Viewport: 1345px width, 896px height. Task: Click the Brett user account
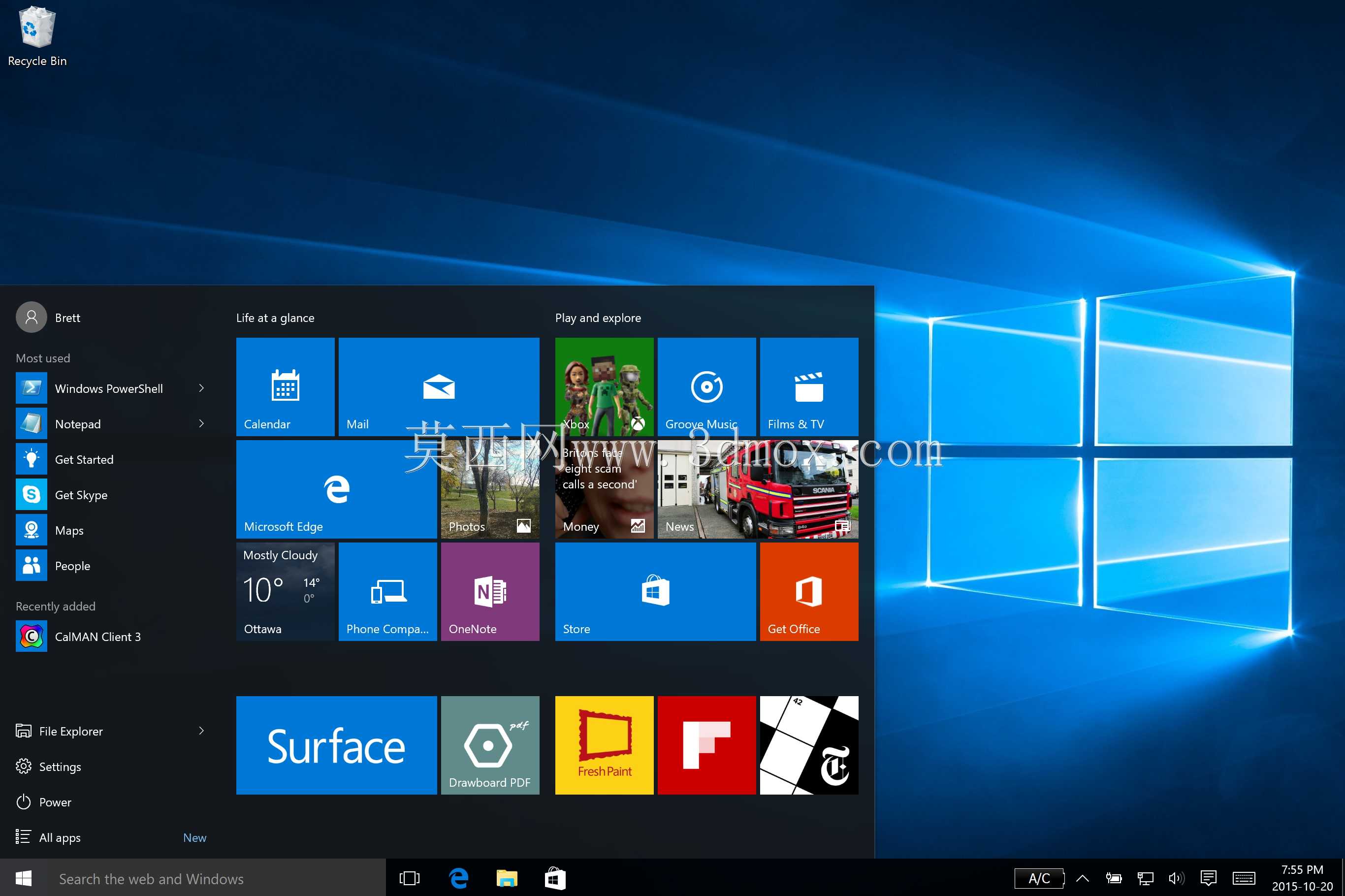pyautogui.click(x=49, y=317)
